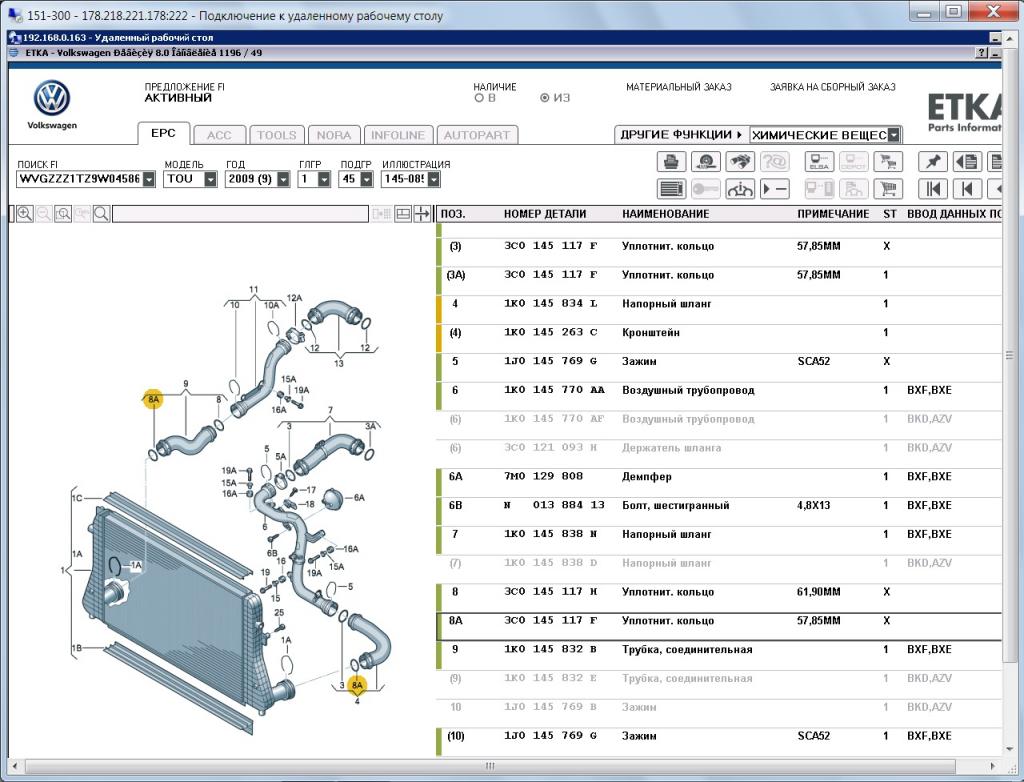Jump to first illustration with bar-arrow icon
Image resolution: width=1024 pixels, height=782 pixels.
click(x=933, y=189)
